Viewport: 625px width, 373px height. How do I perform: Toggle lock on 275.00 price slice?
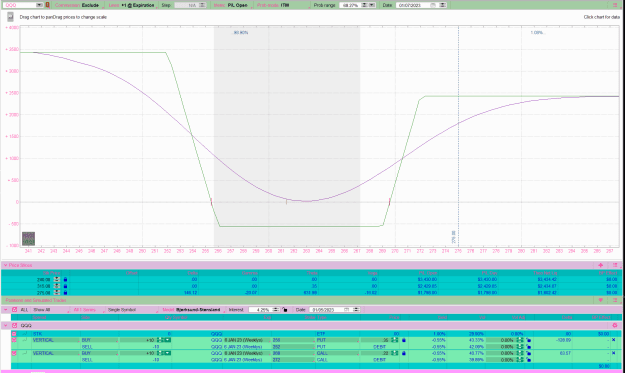[65, 293]
